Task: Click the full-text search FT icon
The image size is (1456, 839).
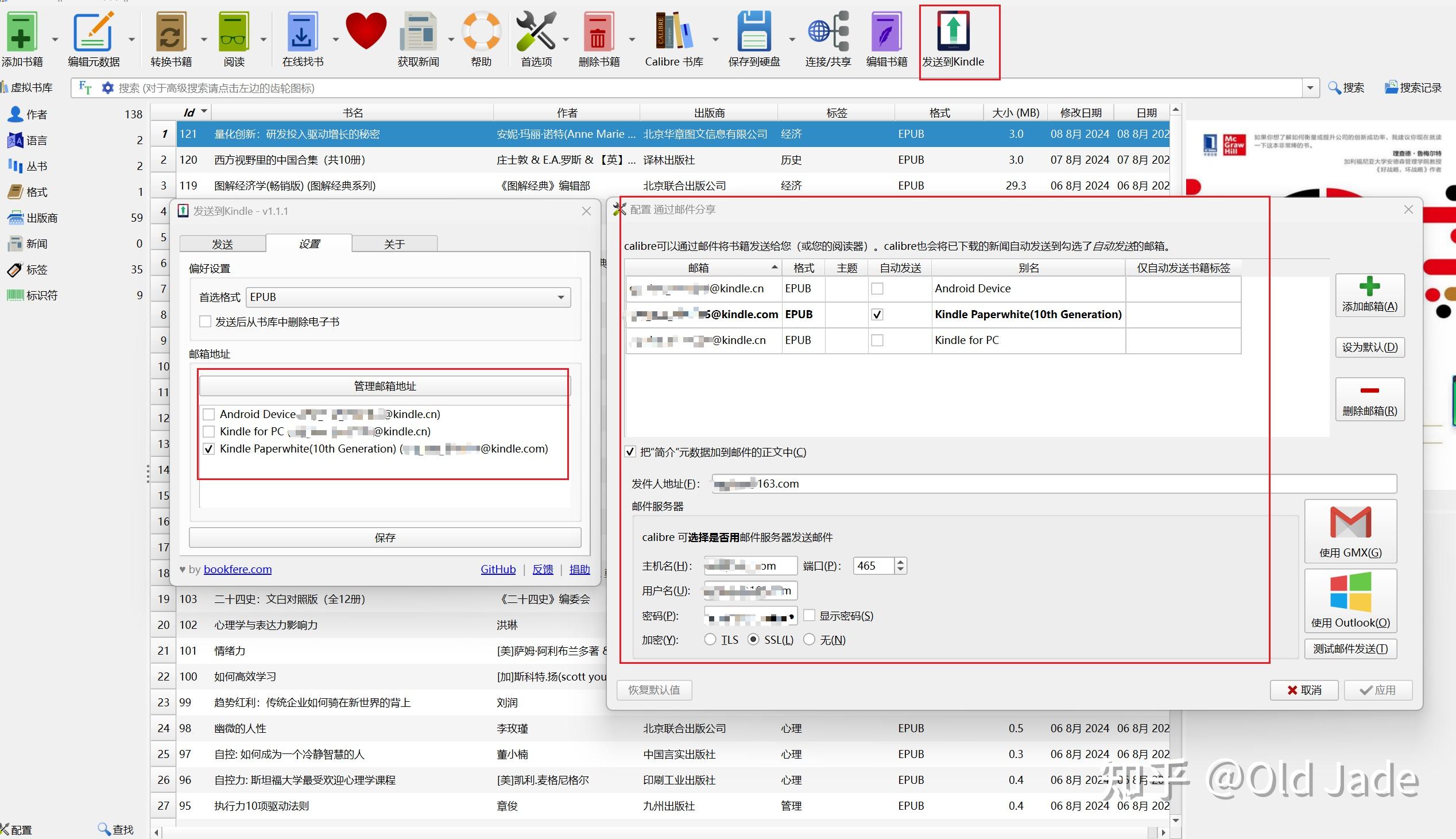Action: pos(85,88)
